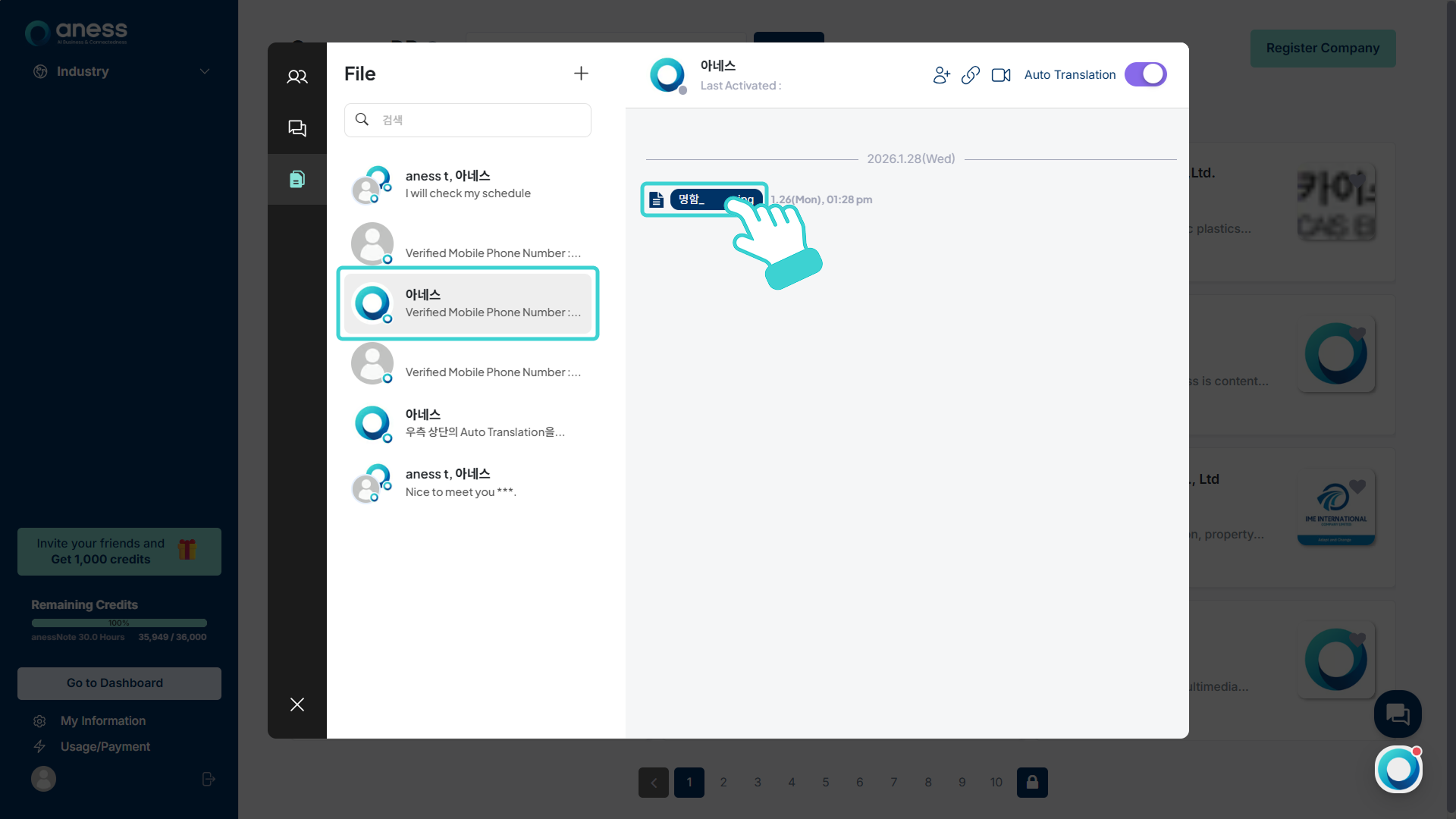Click the logout icon at bottom left

click(x=209, y=779)
